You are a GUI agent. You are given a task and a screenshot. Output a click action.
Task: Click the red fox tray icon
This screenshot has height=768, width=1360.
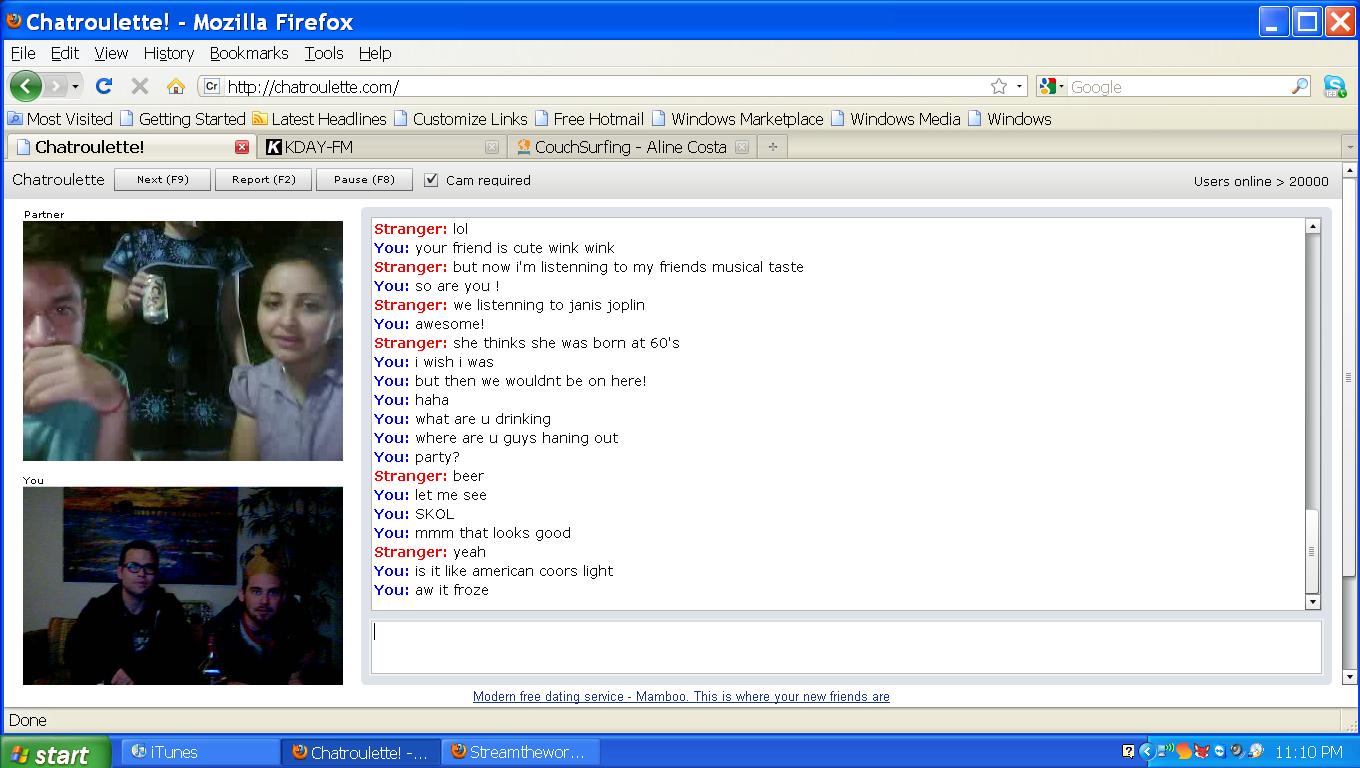pos(1202,751)
